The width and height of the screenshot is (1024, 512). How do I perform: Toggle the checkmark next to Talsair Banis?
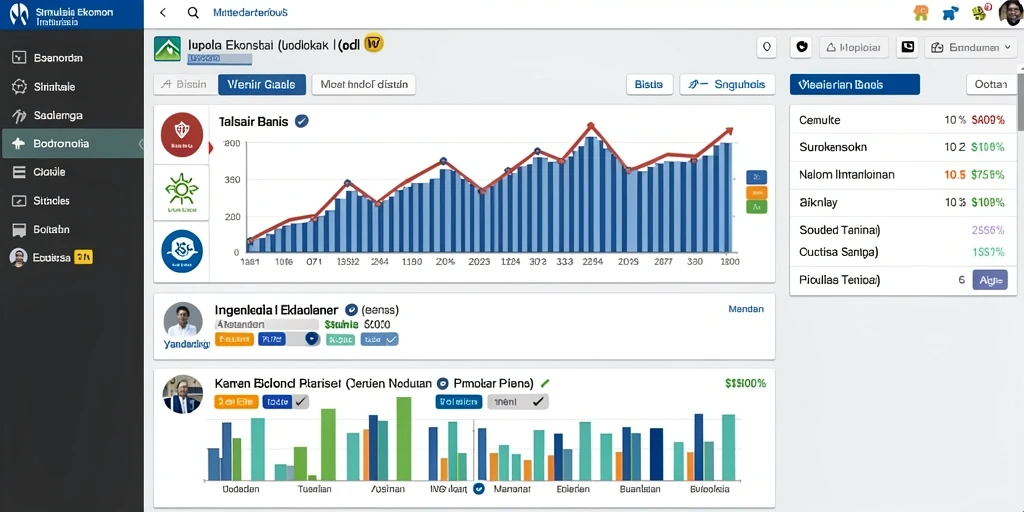coord(302,121)
